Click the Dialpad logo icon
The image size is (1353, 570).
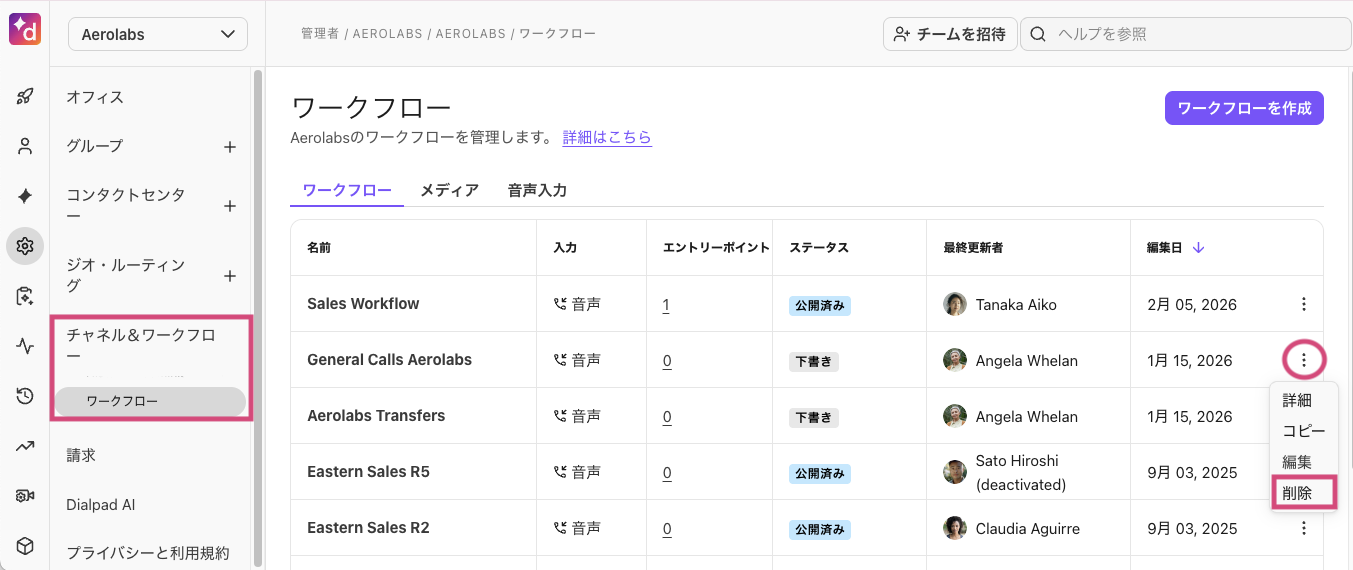(x=25, y=30)
